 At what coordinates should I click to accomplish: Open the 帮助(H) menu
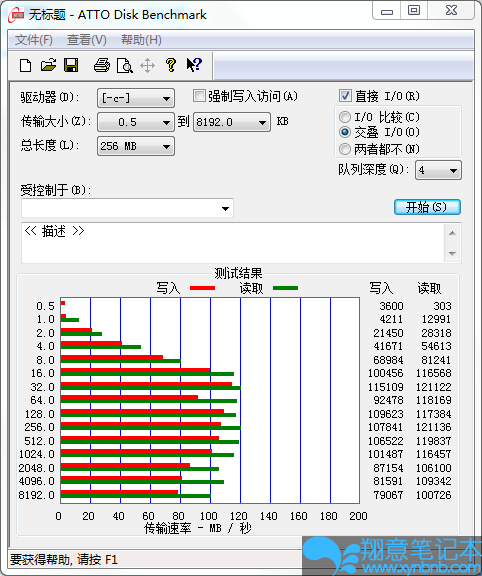(x=141, y=40)
